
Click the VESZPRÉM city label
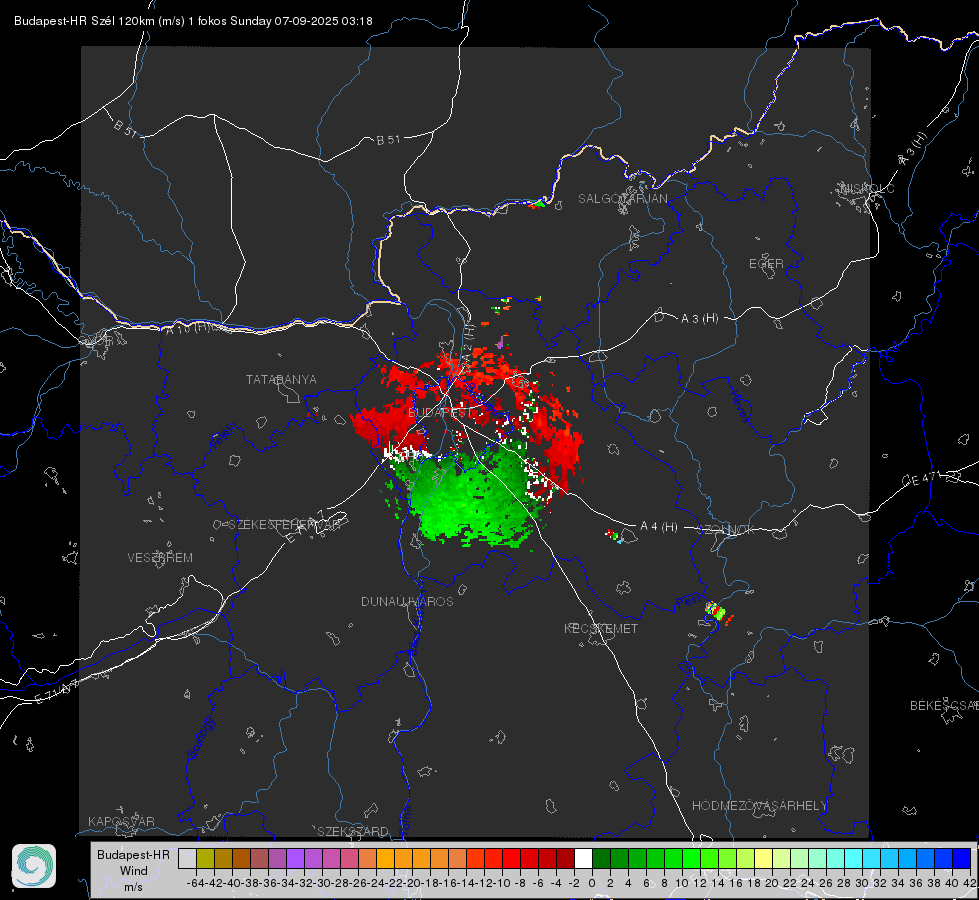(x=160, y=558)
